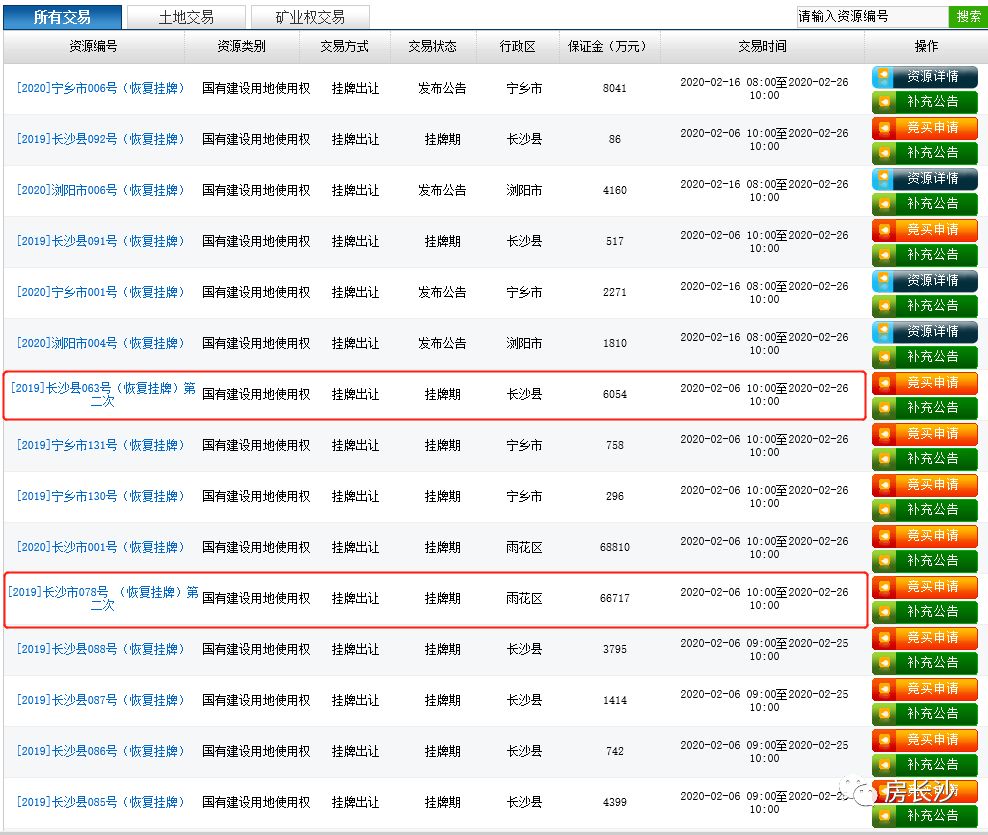Open link [2019]长沙县088号（恢复挂牌）

tap(101, 649)
